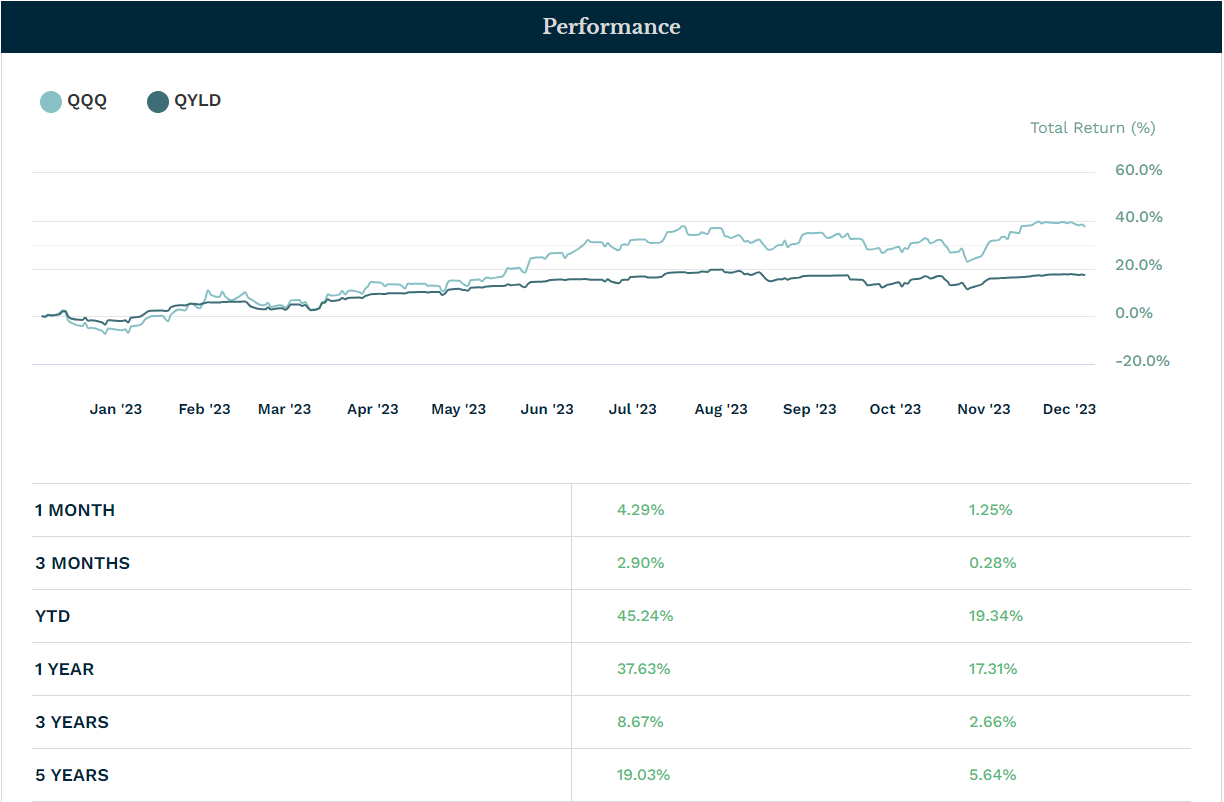Select the 1 YEAR row label
This screenshot has width=1224, height=802.
65,669
